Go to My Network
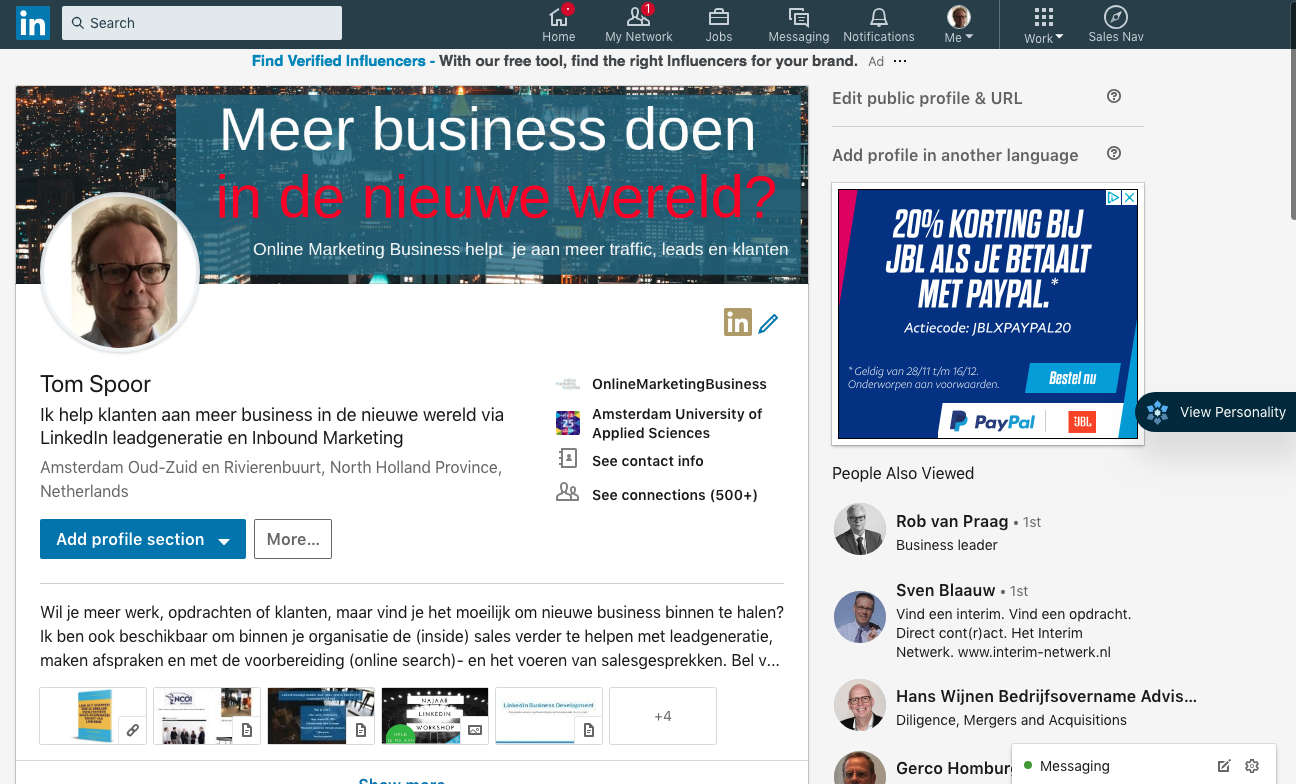1296x784 pixels. point(638,24)
